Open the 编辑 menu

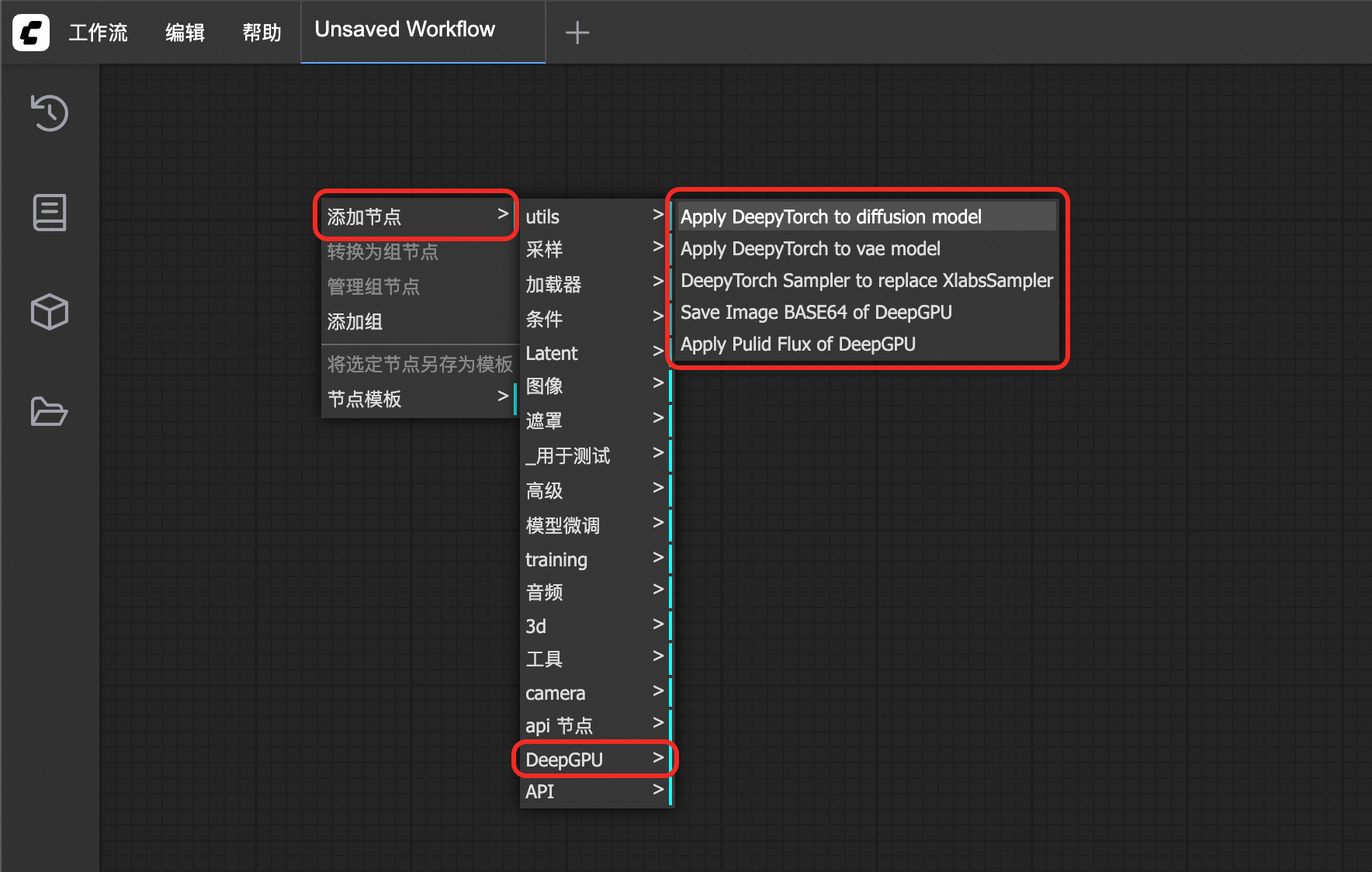coord(185,33)
